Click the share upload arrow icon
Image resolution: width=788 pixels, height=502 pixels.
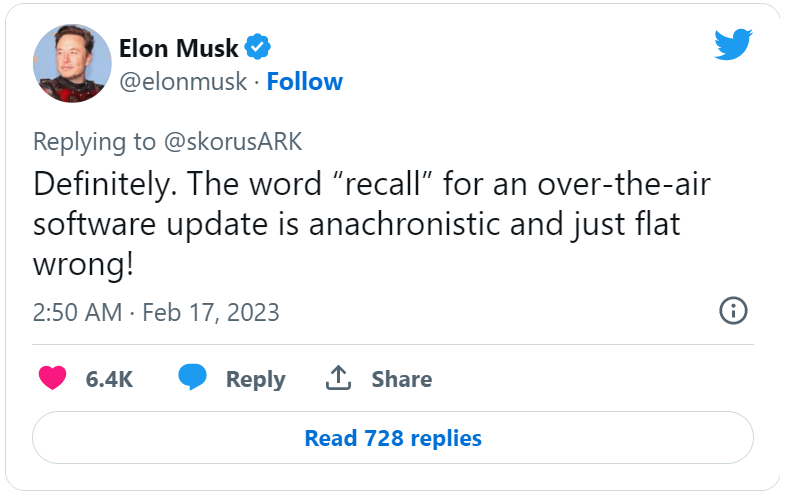pyautogui.click(x=338, y=378)
